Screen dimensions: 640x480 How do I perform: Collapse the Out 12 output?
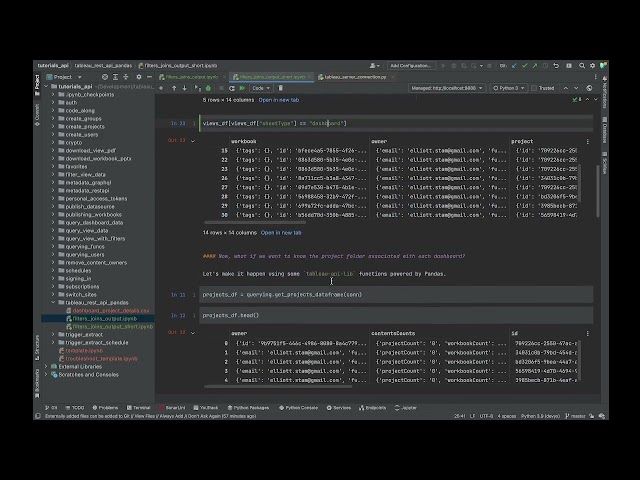click(x=193, y=333)
